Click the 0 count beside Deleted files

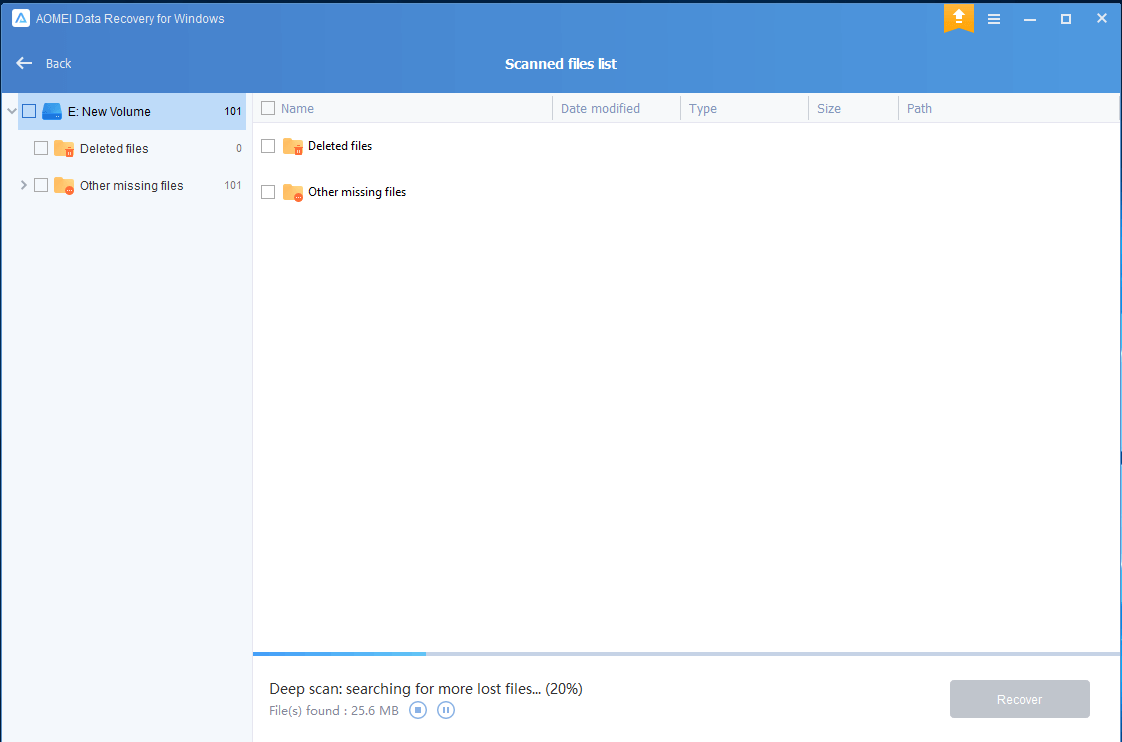239,149
